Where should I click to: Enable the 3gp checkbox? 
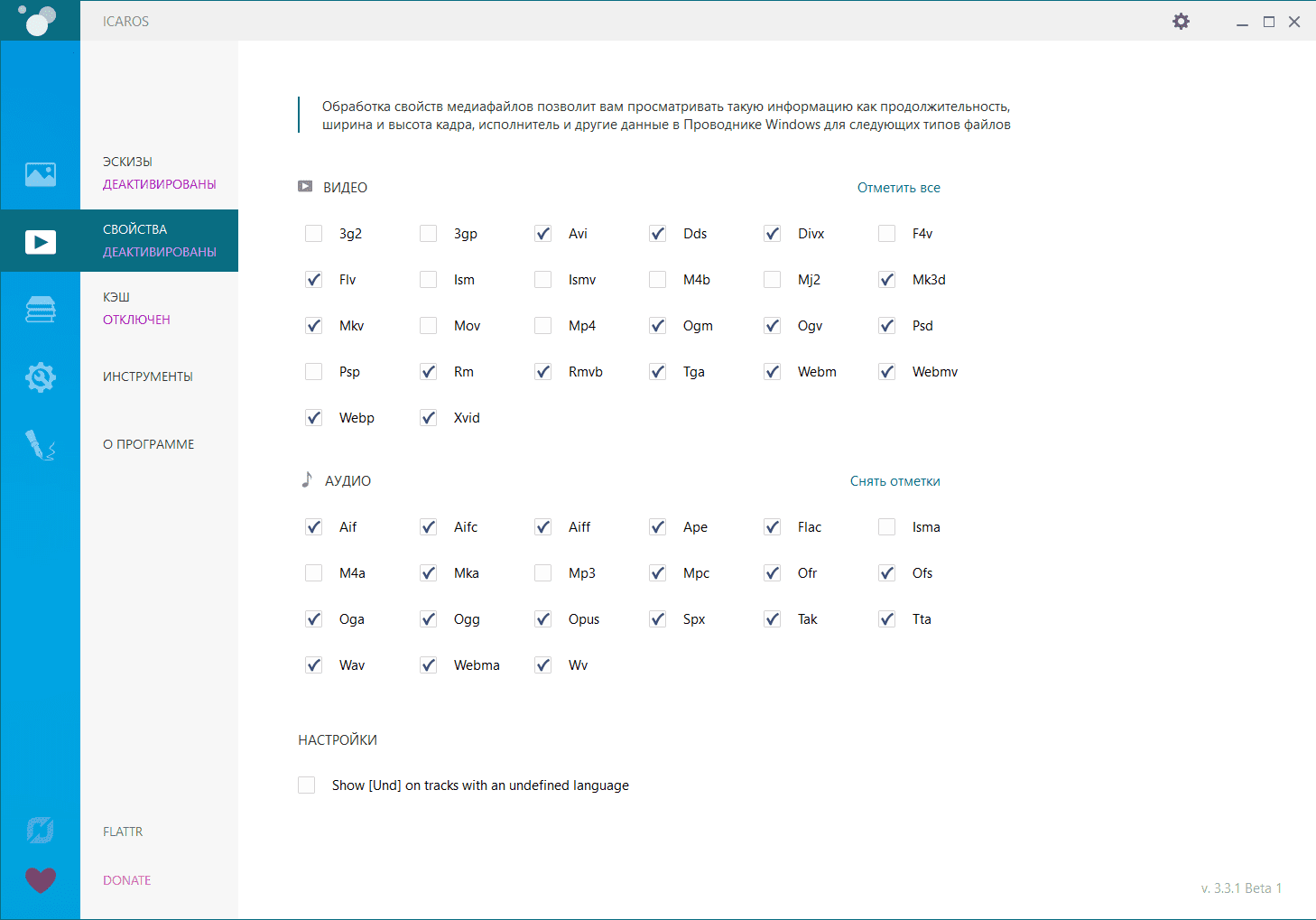tap(429, 234)
